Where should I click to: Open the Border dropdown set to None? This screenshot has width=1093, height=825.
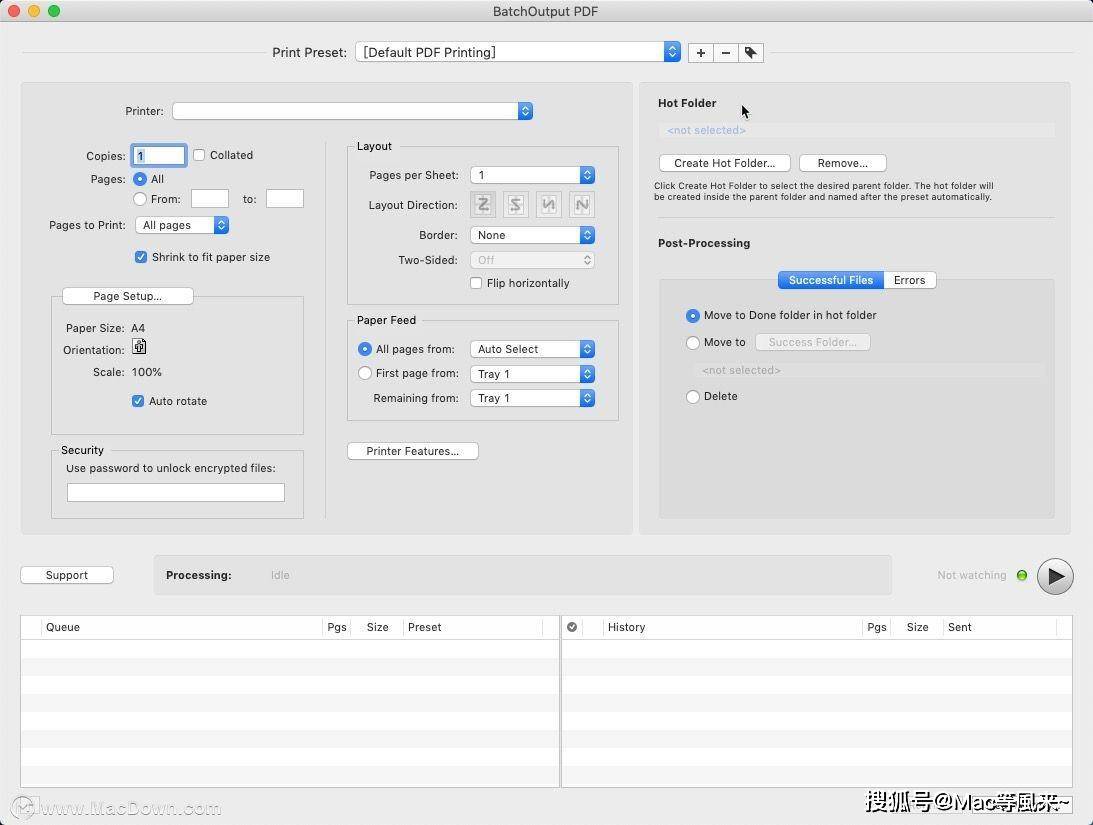[x=532, y=235]
